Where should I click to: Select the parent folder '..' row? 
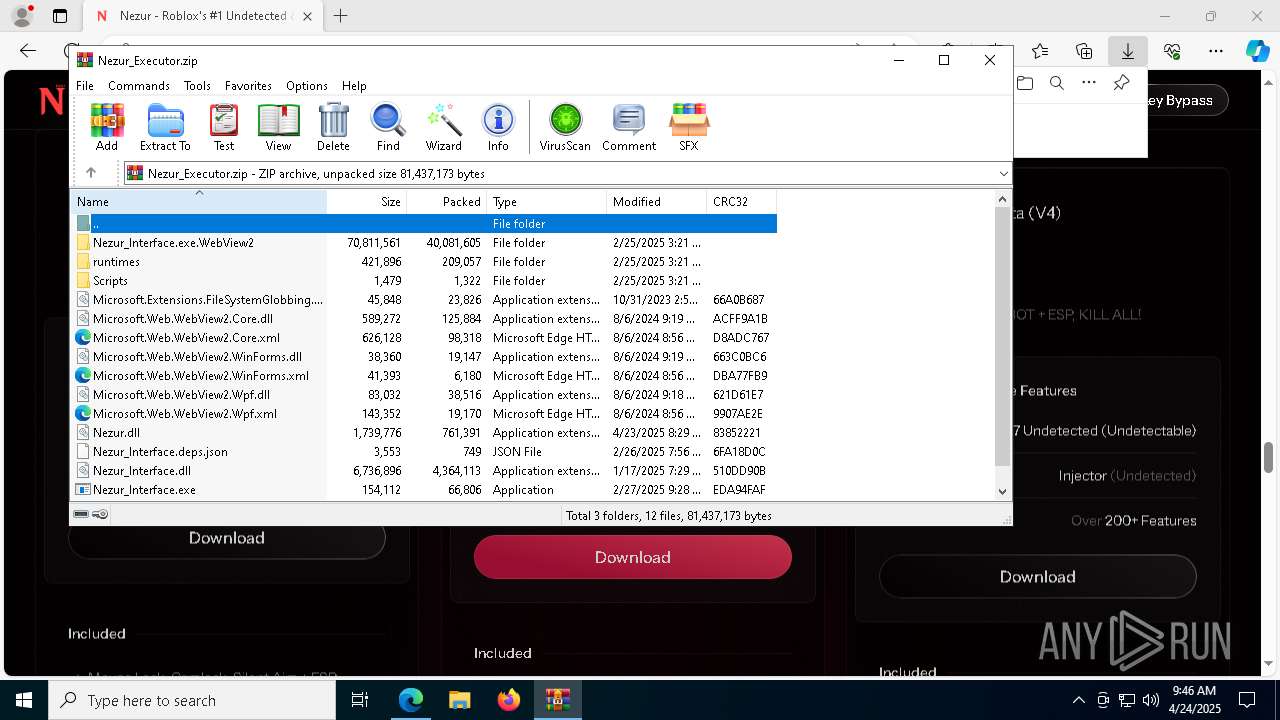click(424, 224)
